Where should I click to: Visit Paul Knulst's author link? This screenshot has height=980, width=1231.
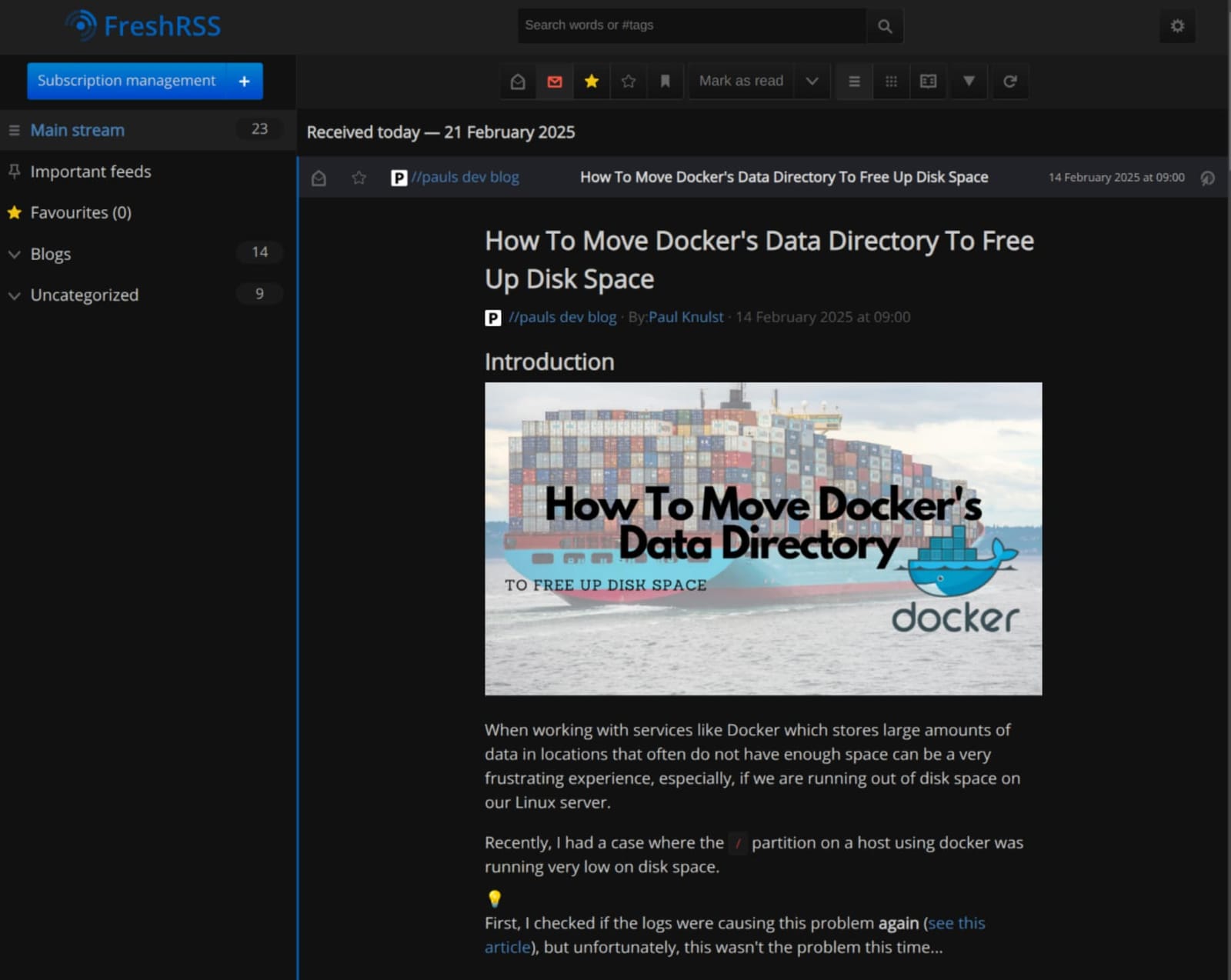(685, 317)
